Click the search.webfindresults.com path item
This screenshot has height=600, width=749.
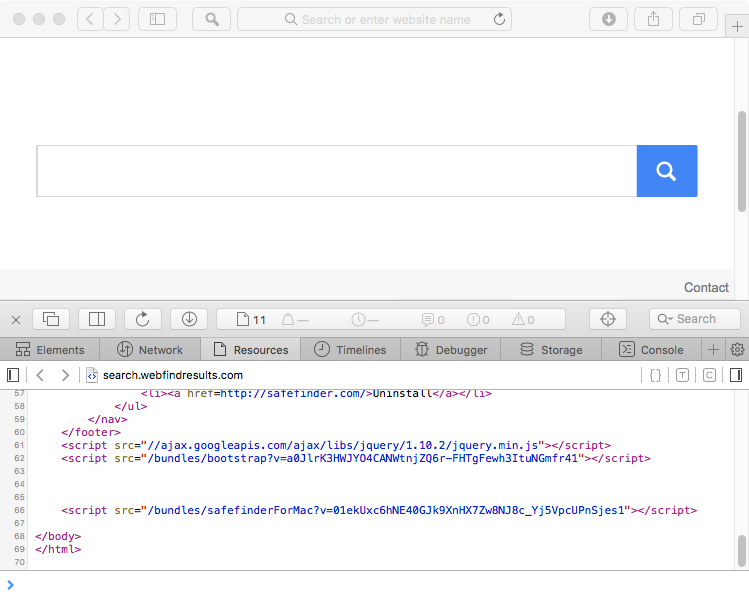[164, 375]
